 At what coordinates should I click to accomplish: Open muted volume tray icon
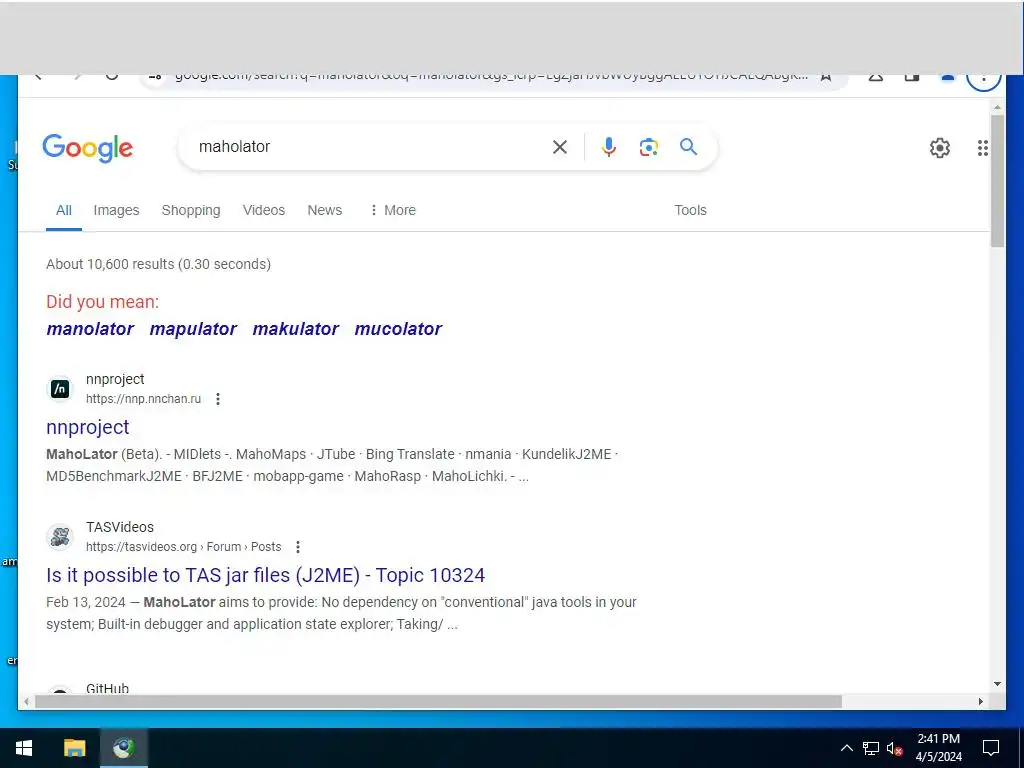point(895,748)
